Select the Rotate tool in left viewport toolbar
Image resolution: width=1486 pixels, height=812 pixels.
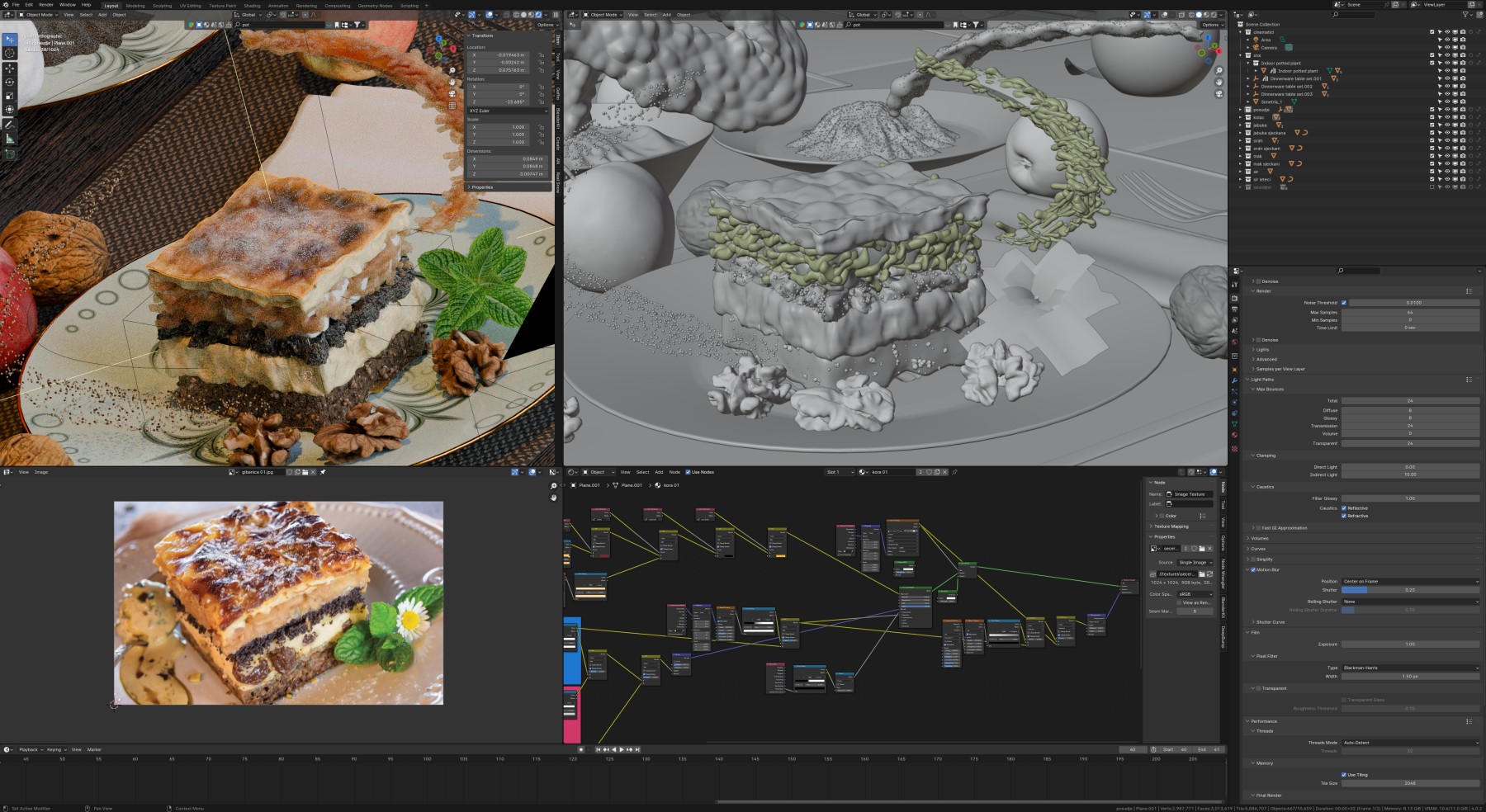click(x=9, y=82)
